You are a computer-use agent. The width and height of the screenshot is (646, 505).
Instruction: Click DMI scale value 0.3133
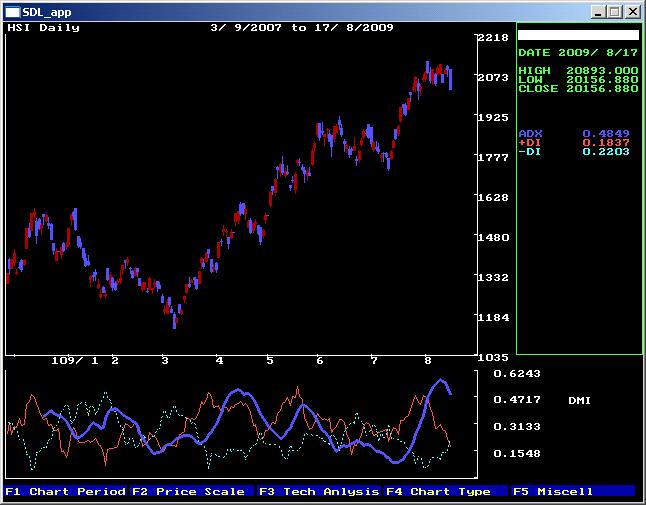[x=517, y=427]
